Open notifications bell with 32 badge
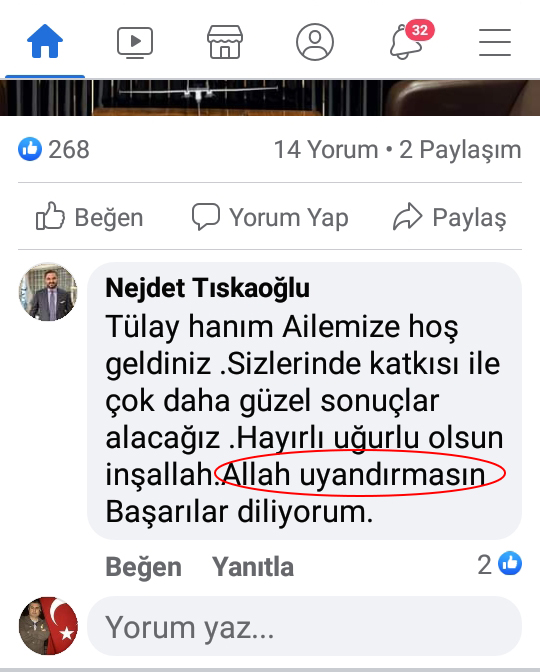Screen dimensions: 540x672 (x=410, y=40)
